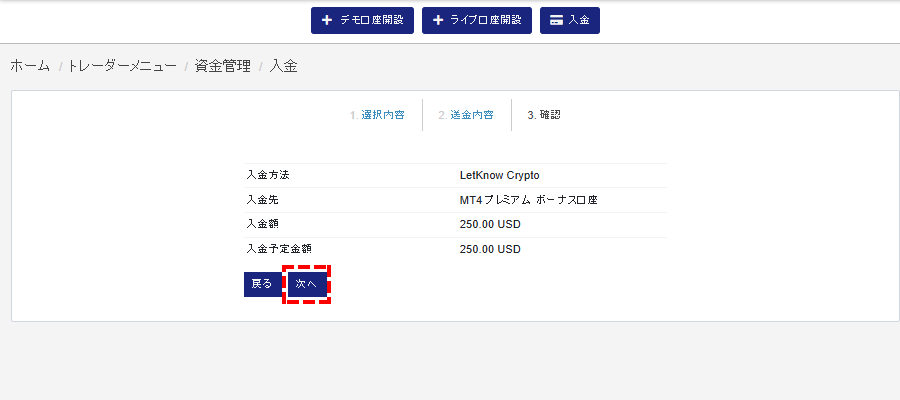Click the 戻る button
Image resolution: width=900 pixels, height=400 pixels.
[x=262, y=284]
